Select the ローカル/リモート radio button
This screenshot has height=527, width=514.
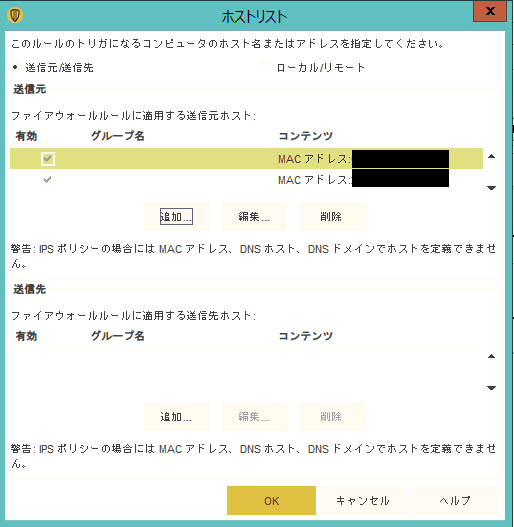click(265, 68)
